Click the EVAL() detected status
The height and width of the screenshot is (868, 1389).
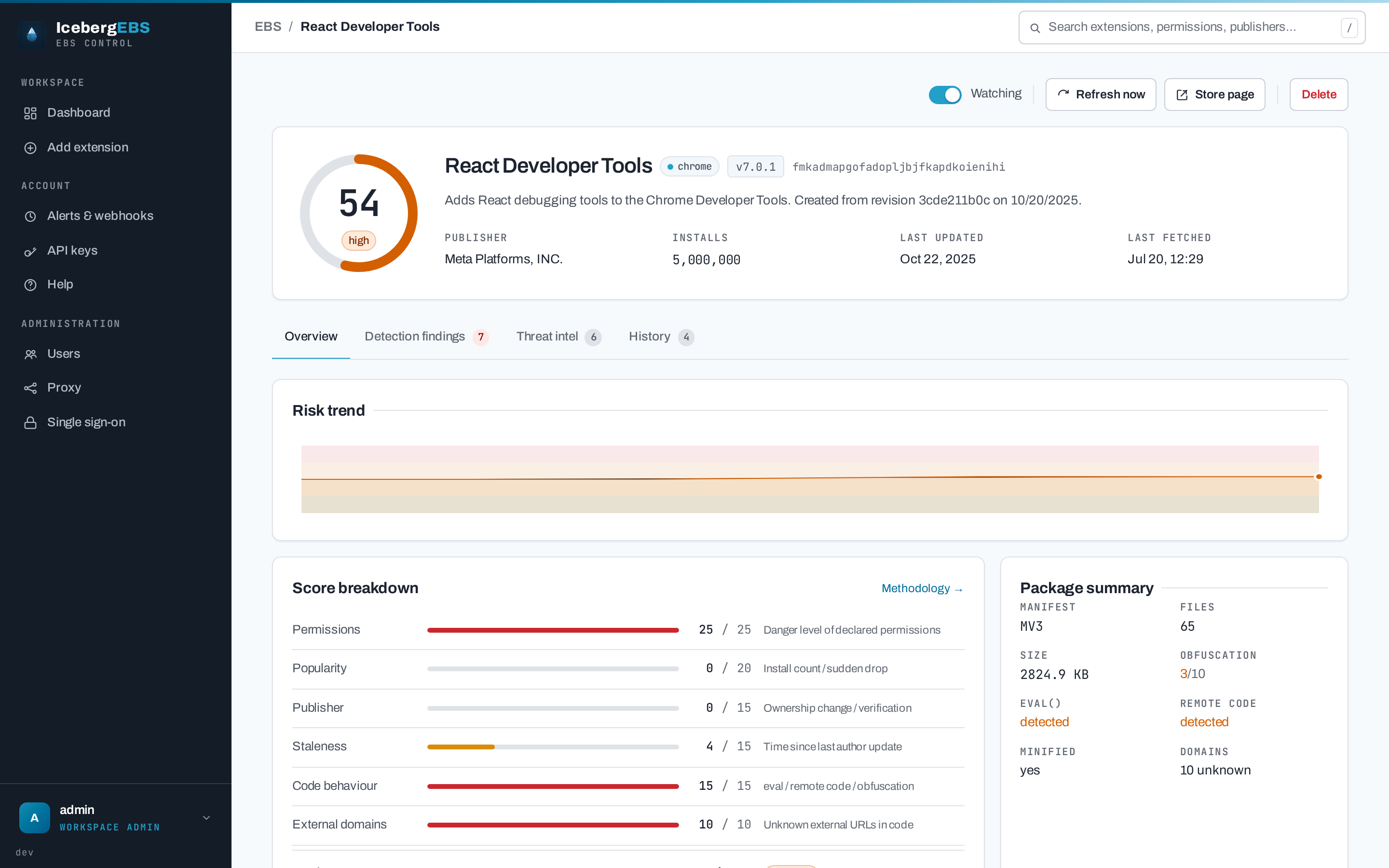coord(1044,722)
